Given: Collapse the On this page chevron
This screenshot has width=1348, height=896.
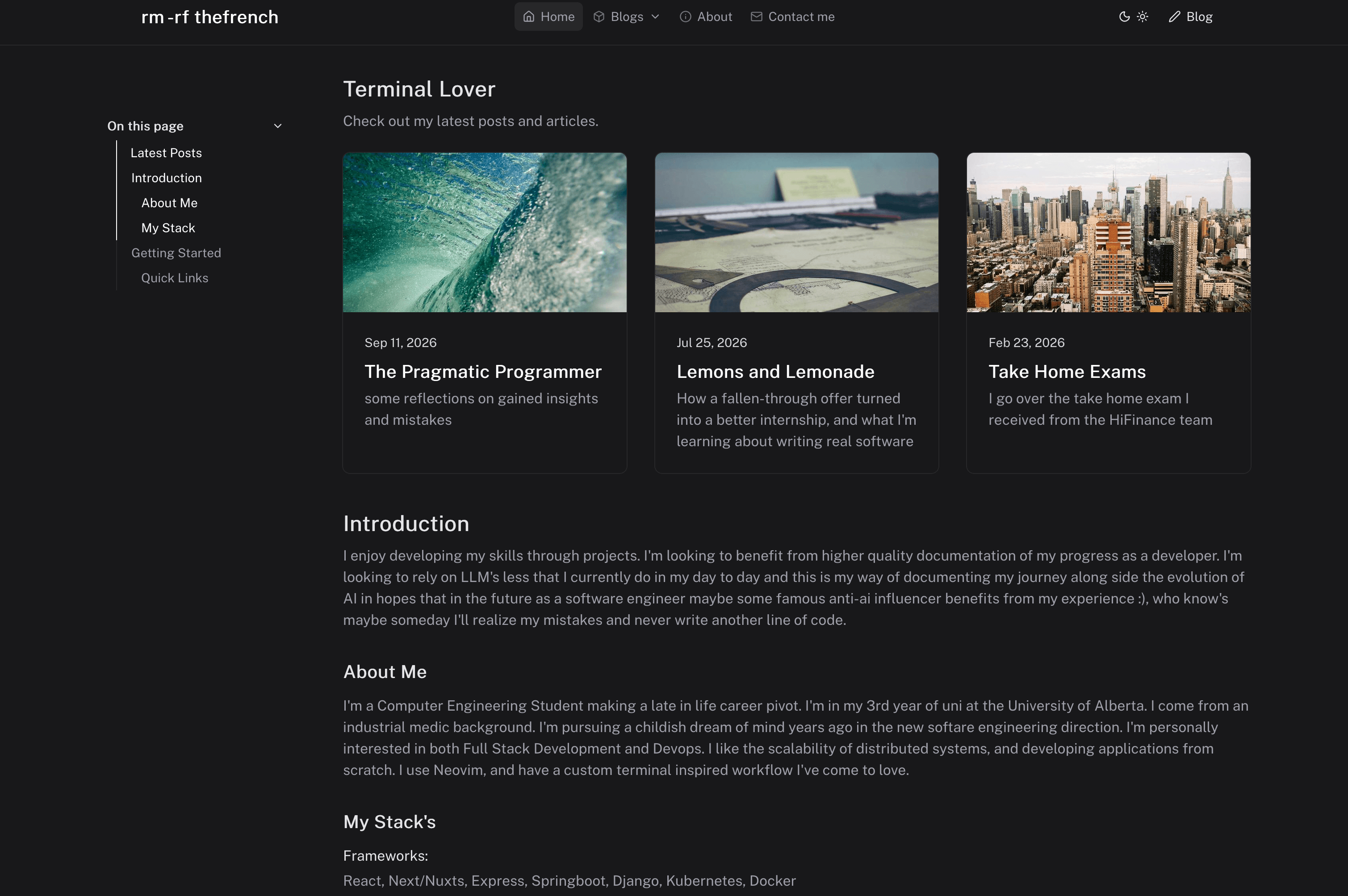Looking at the screenshot, I should [278, 126].
